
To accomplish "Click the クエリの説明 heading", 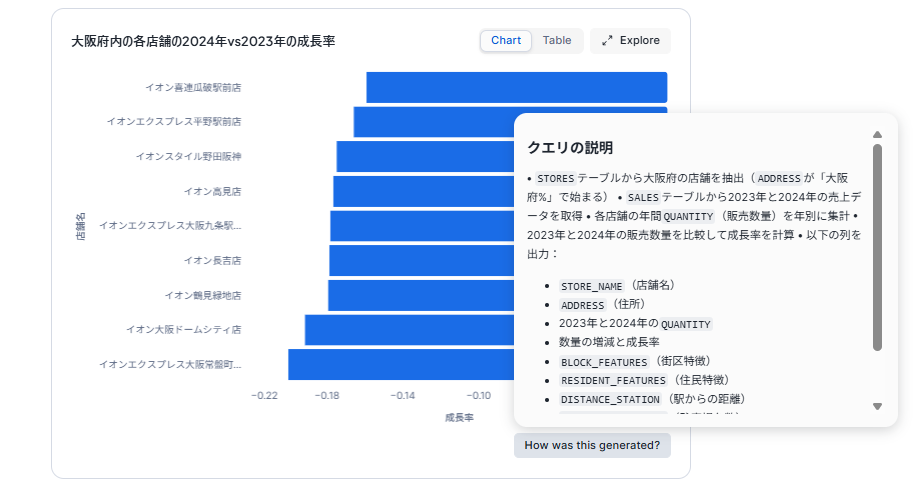I will (570, 147).
